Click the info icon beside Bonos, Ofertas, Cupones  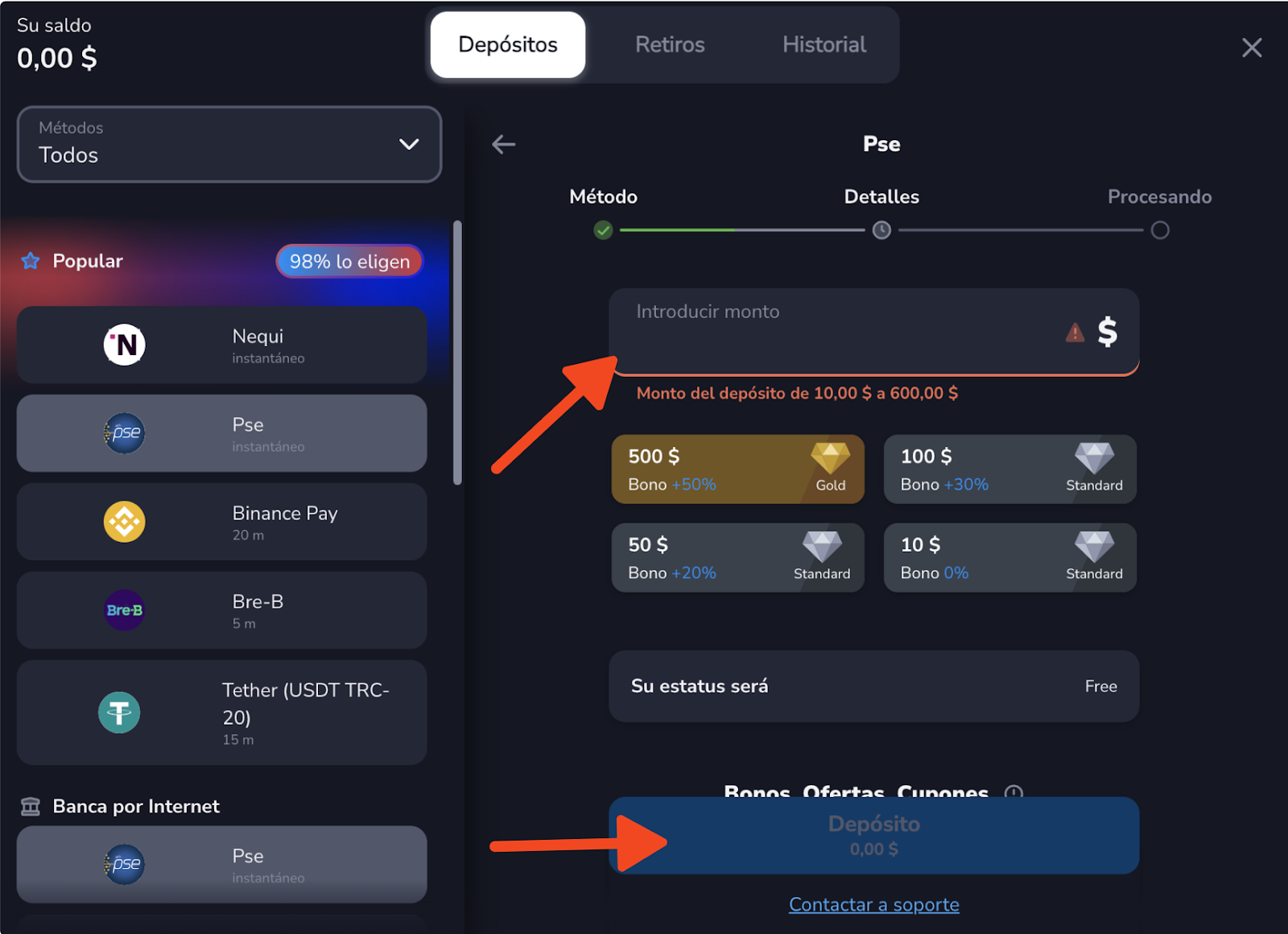[1013, 792]
